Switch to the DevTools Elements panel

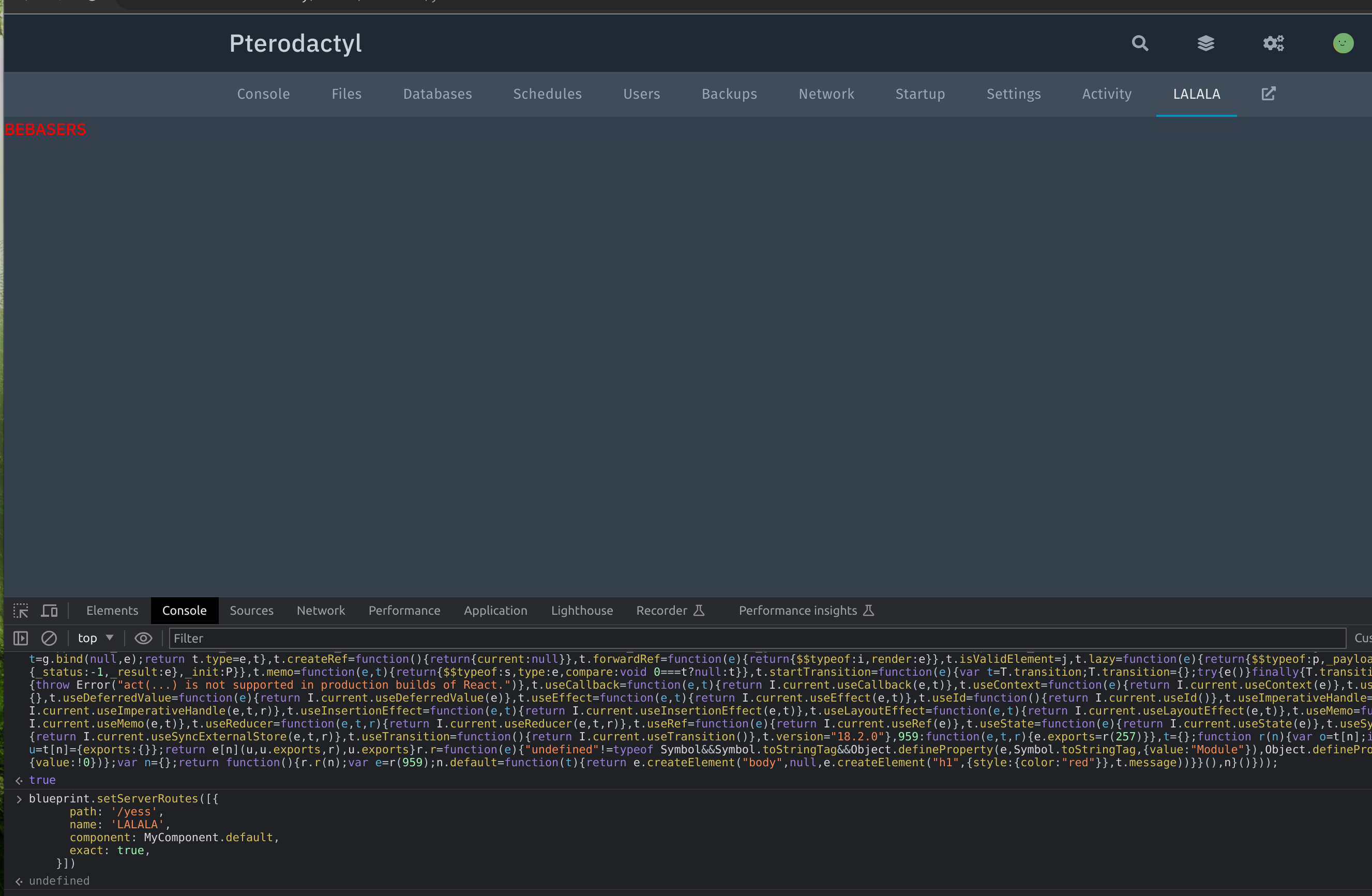[112, 610]
